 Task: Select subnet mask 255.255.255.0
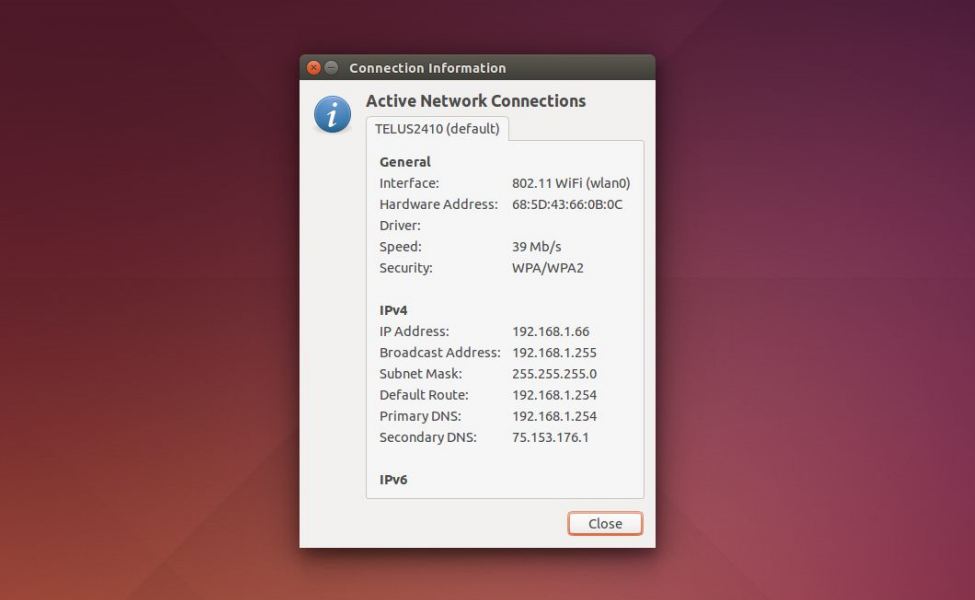555,374
